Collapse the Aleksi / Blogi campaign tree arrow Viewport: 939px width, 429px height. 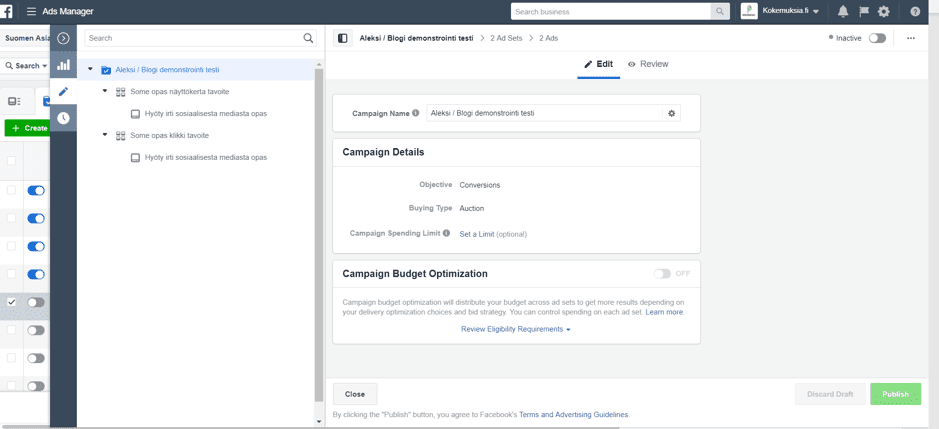coord(90,70)
